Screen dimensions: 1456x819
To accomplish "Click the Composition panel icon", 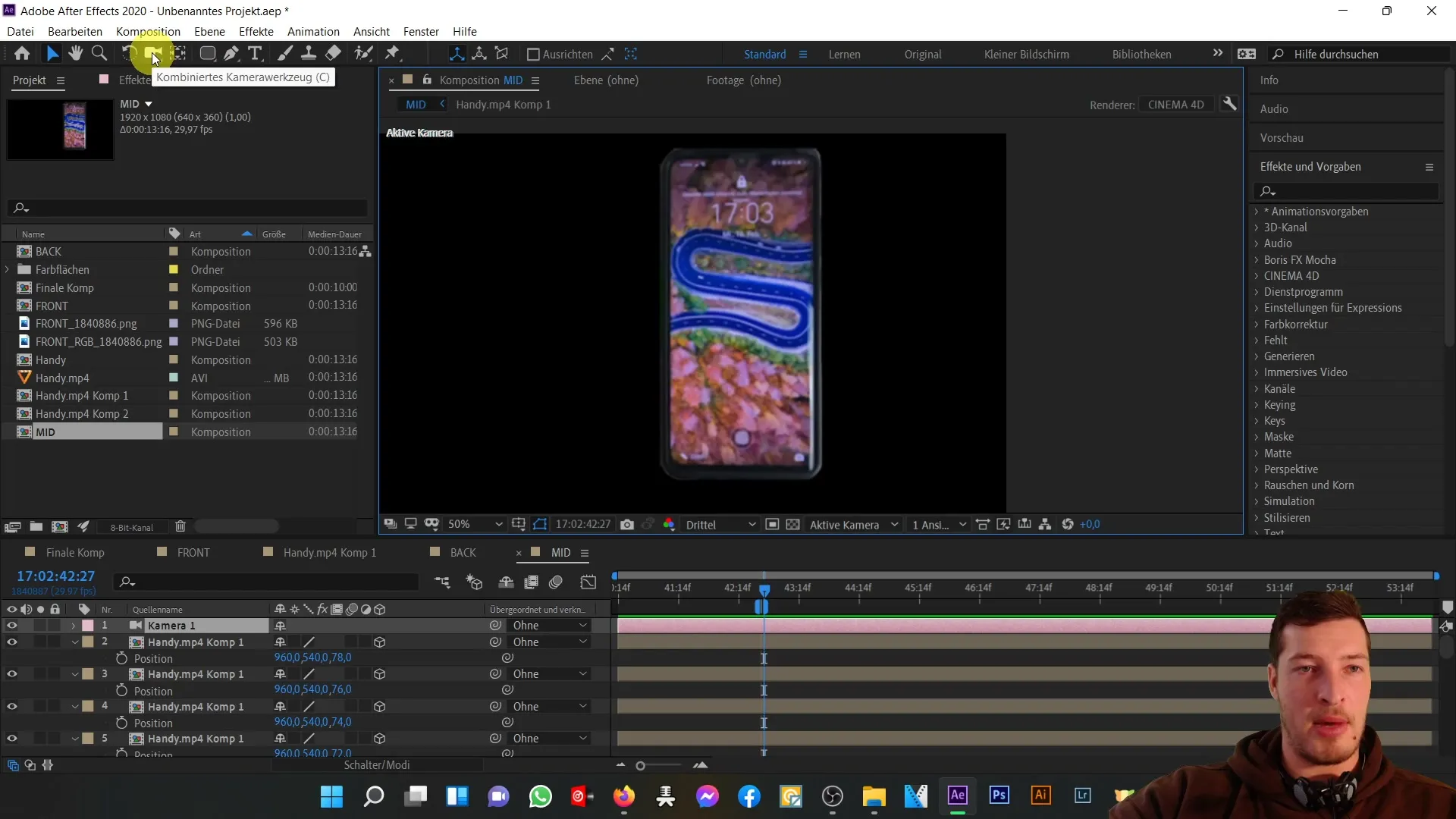I will coord(408,79).
